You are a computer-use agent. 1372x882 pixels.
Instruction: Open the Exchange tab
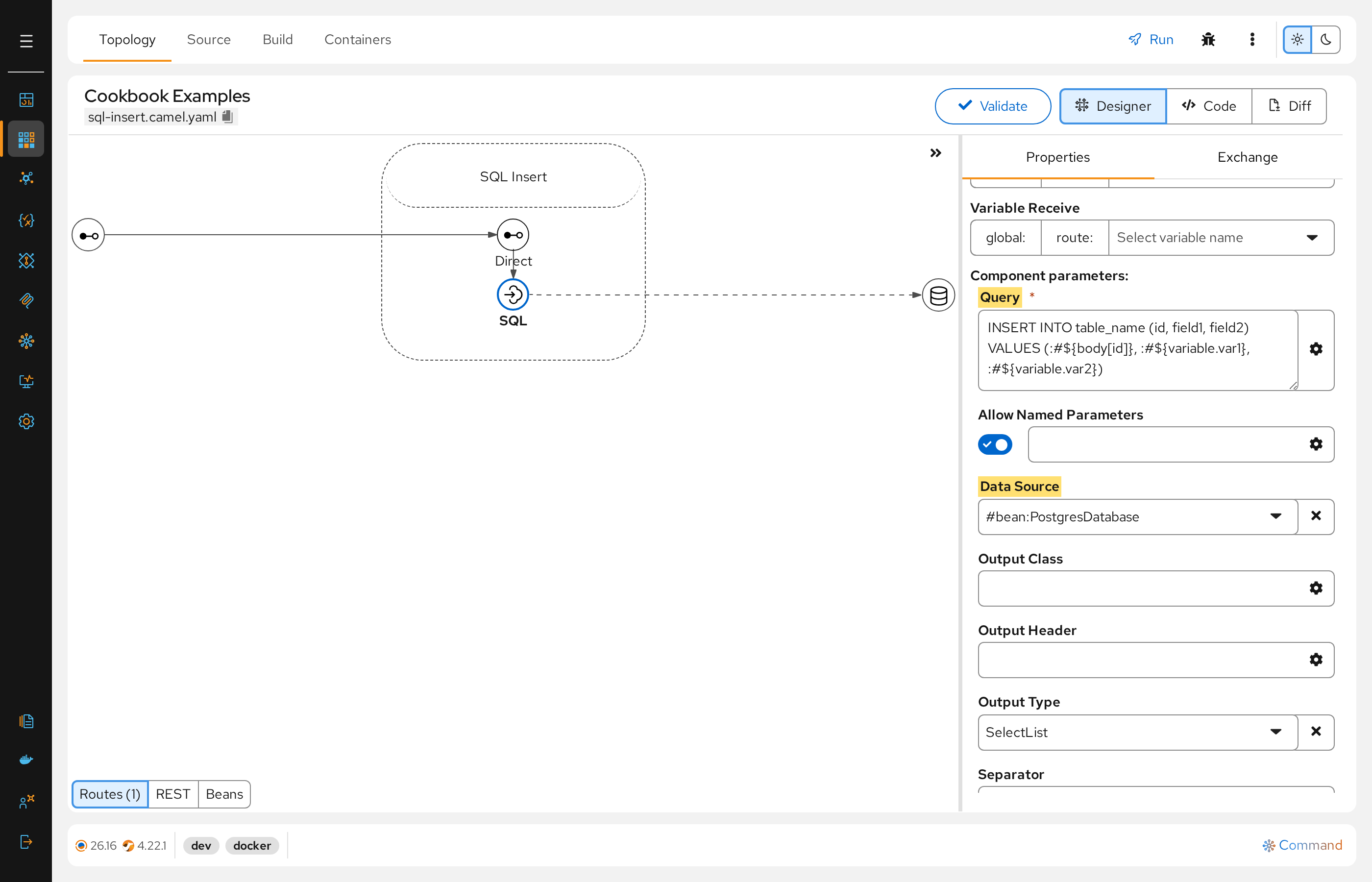(x=1247, y=157)
